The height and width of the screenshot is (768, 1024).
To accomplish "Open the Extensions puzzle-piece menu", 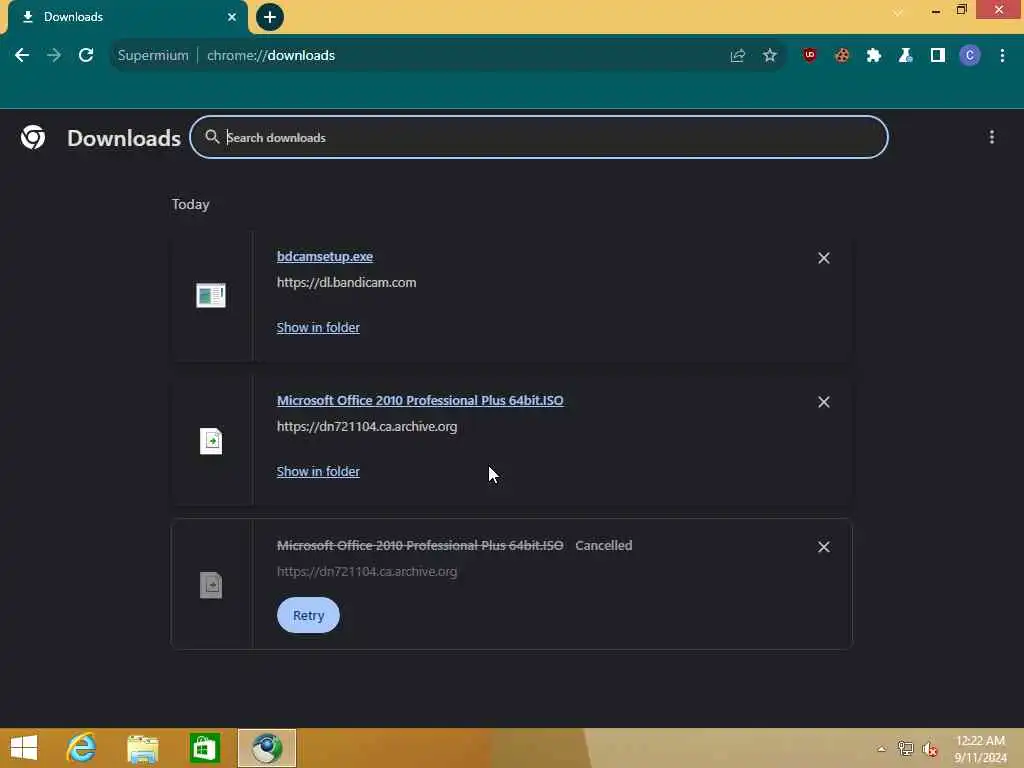I will 874,56.
